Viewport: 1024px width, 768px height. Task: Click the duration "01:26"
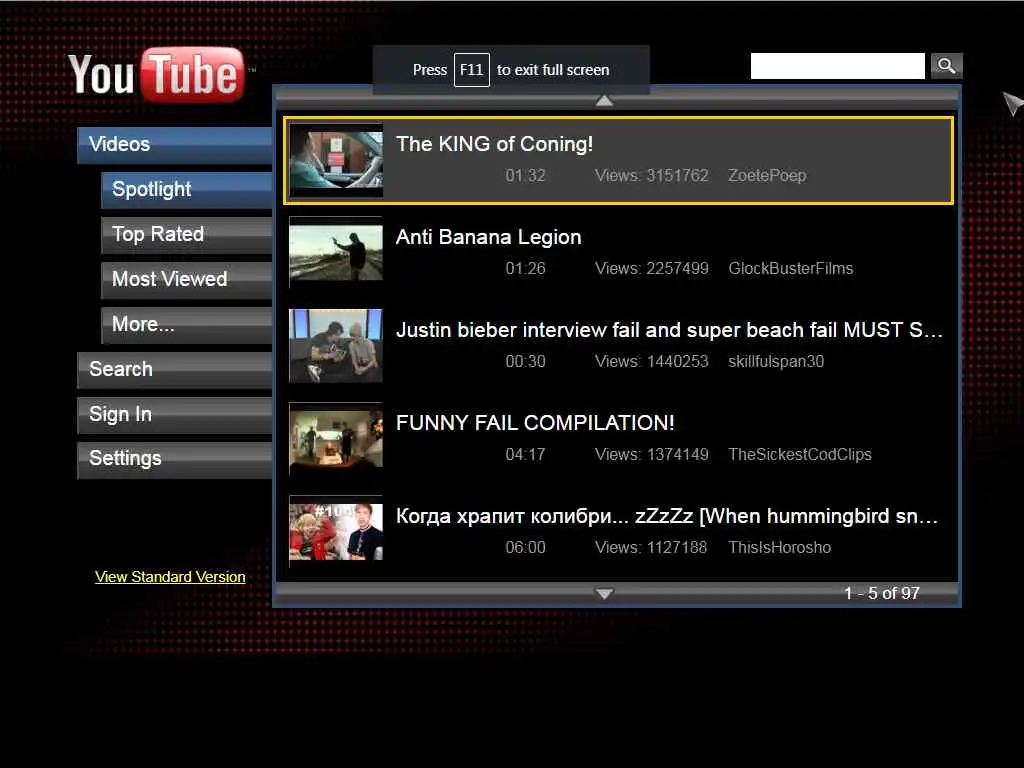pyautogui.click(x=525, y=268)
